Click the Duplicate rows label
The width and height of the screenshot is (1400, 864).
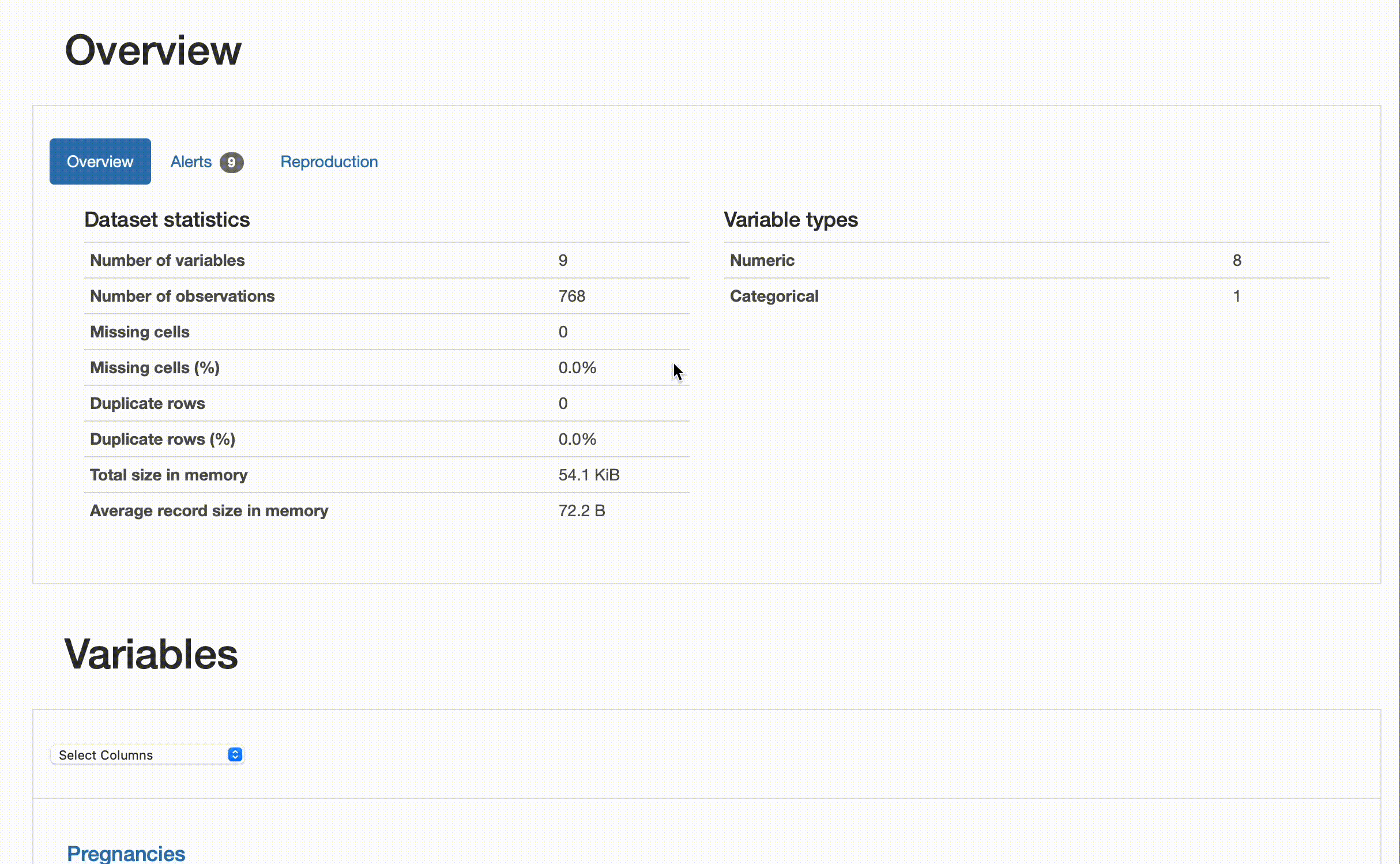click(x=147, y=404)
